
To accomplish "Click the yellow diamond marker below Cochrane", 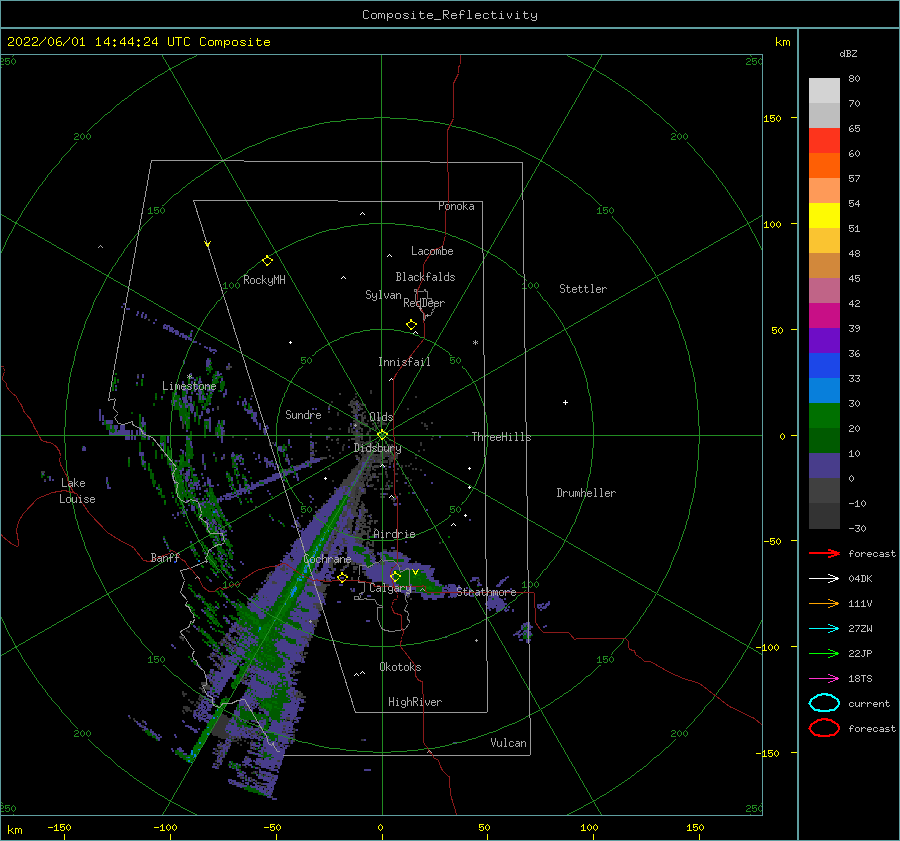I will click(343, 577).
